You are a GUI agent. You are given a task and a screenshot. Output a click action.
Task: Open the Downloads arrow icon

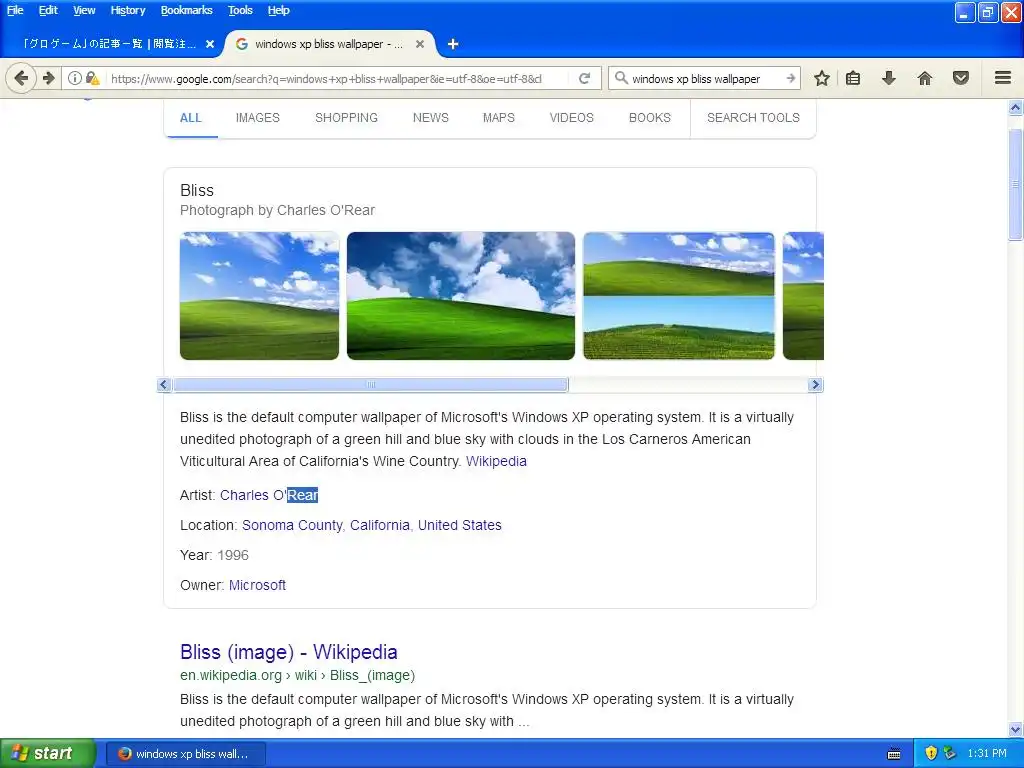coord(888,78)
